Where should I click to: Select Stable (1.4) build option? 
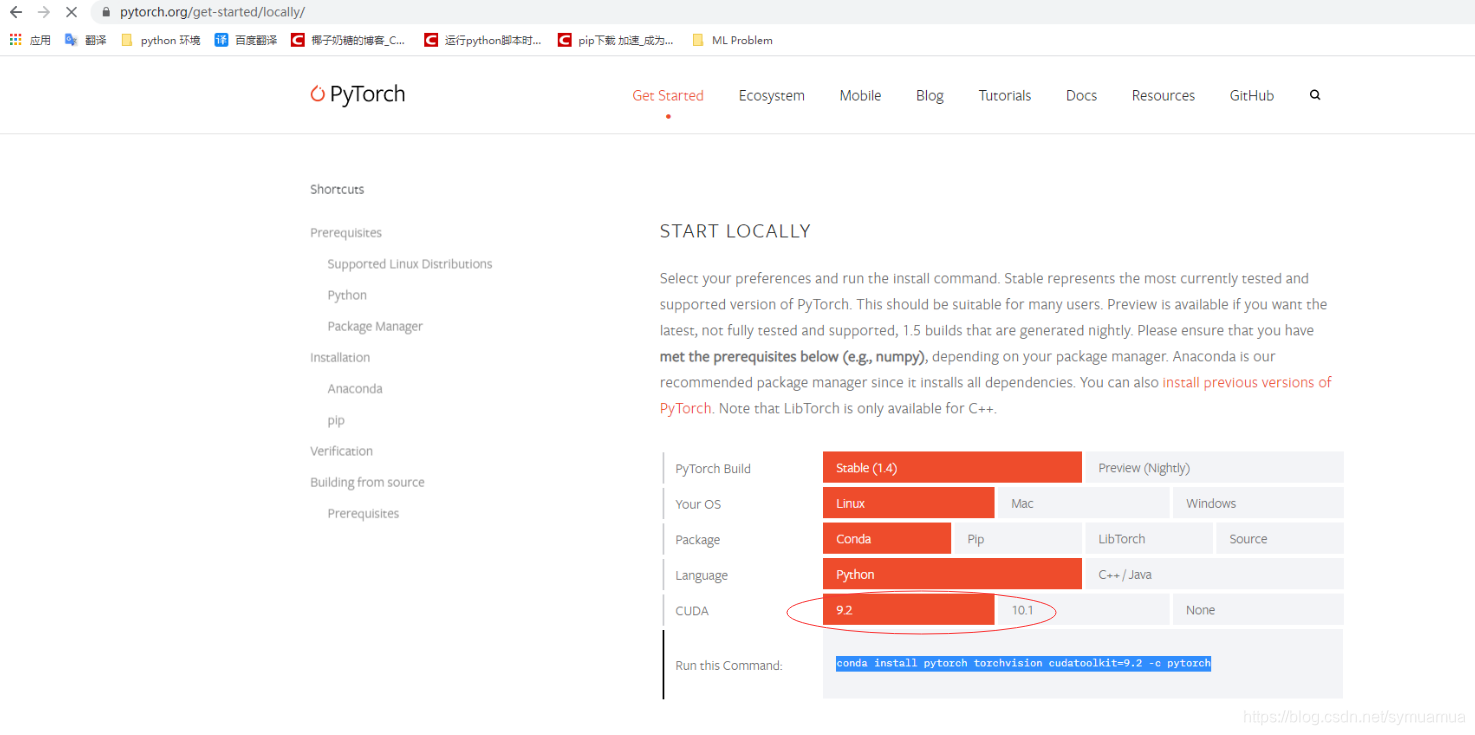click(952, 467)
